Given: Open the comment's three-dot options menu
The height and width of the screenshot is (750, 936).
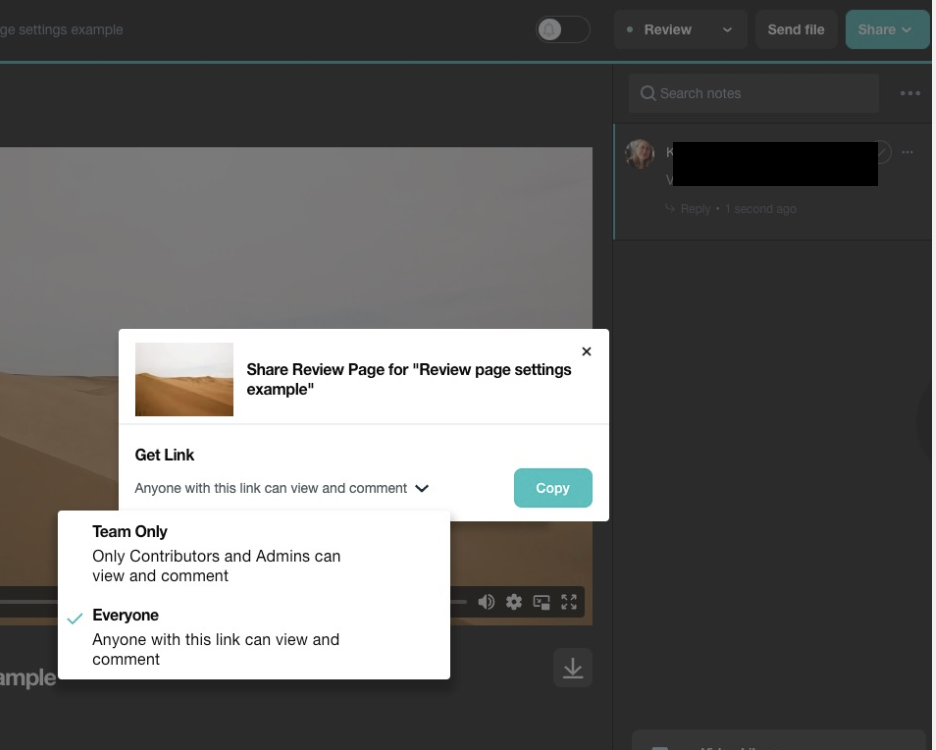Looking at the screenshot, I should click(907, 152).
